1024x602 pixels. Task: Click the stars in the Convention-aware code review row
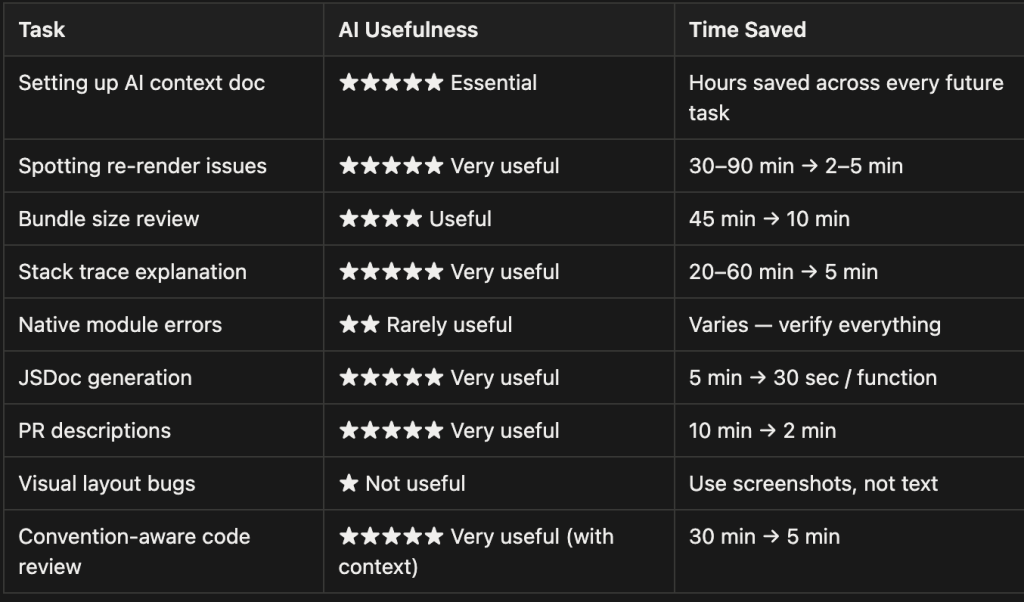coord(391,537)
